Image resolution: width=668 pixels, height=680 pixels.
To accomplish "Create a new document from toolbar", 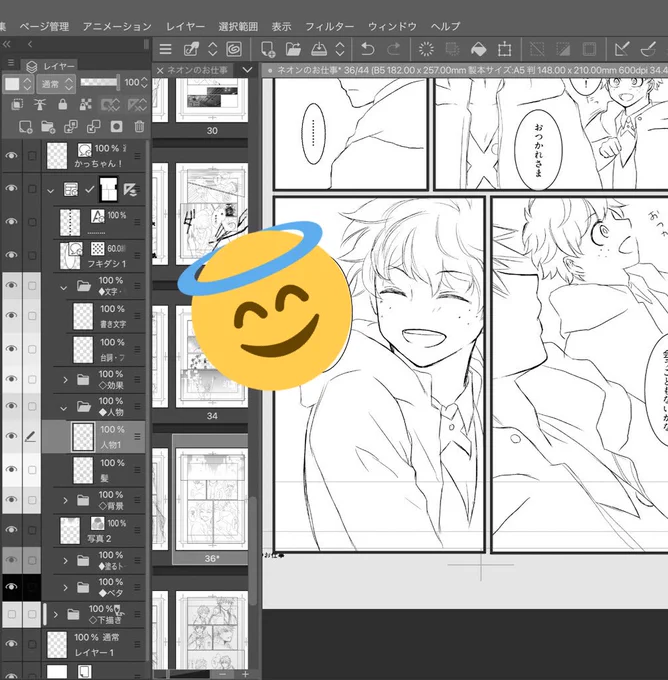I will coord(268,49).
